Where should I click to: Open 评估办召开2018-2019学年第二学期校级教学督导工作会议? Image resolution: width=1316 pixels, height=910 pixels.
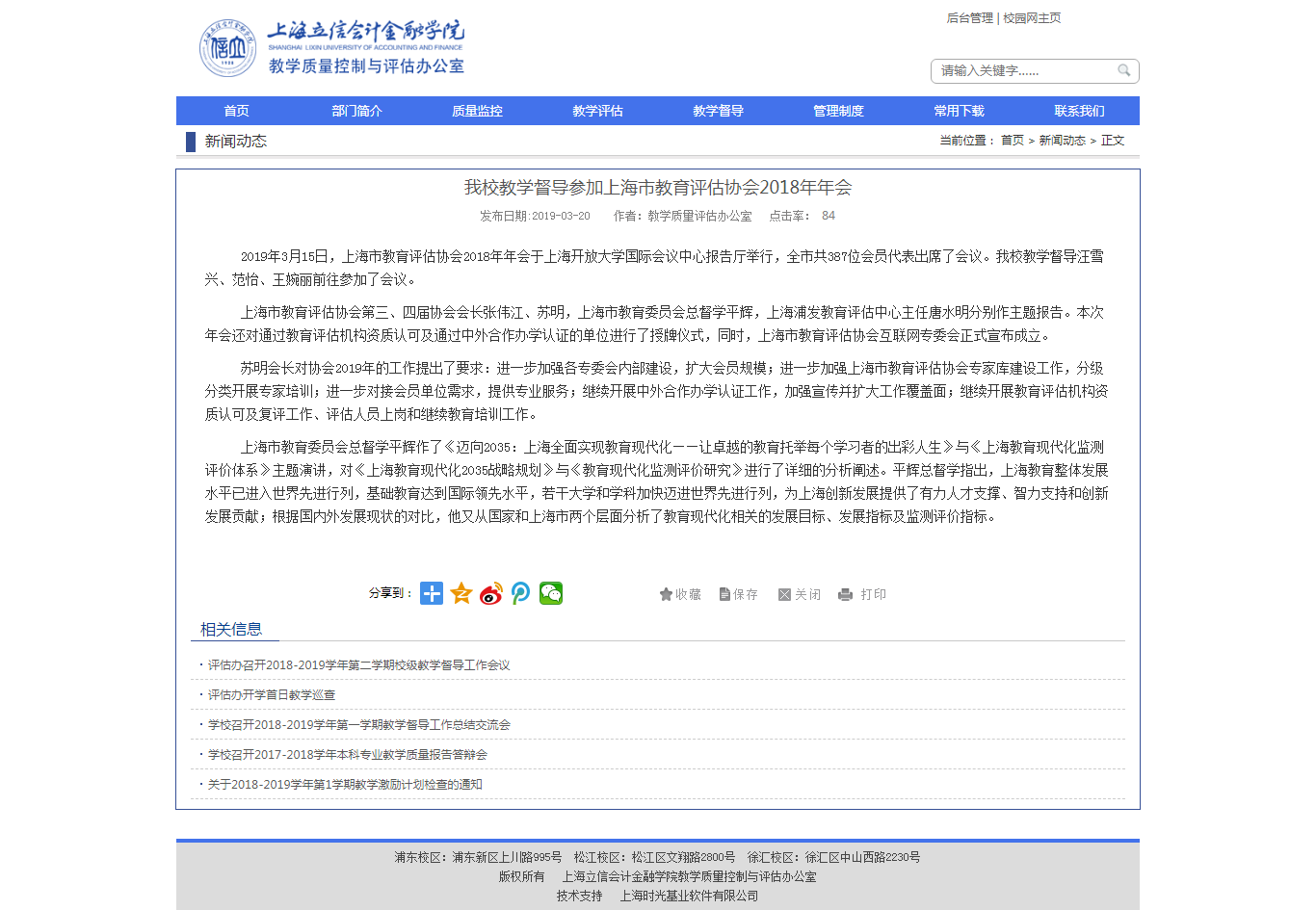point(359,665)
